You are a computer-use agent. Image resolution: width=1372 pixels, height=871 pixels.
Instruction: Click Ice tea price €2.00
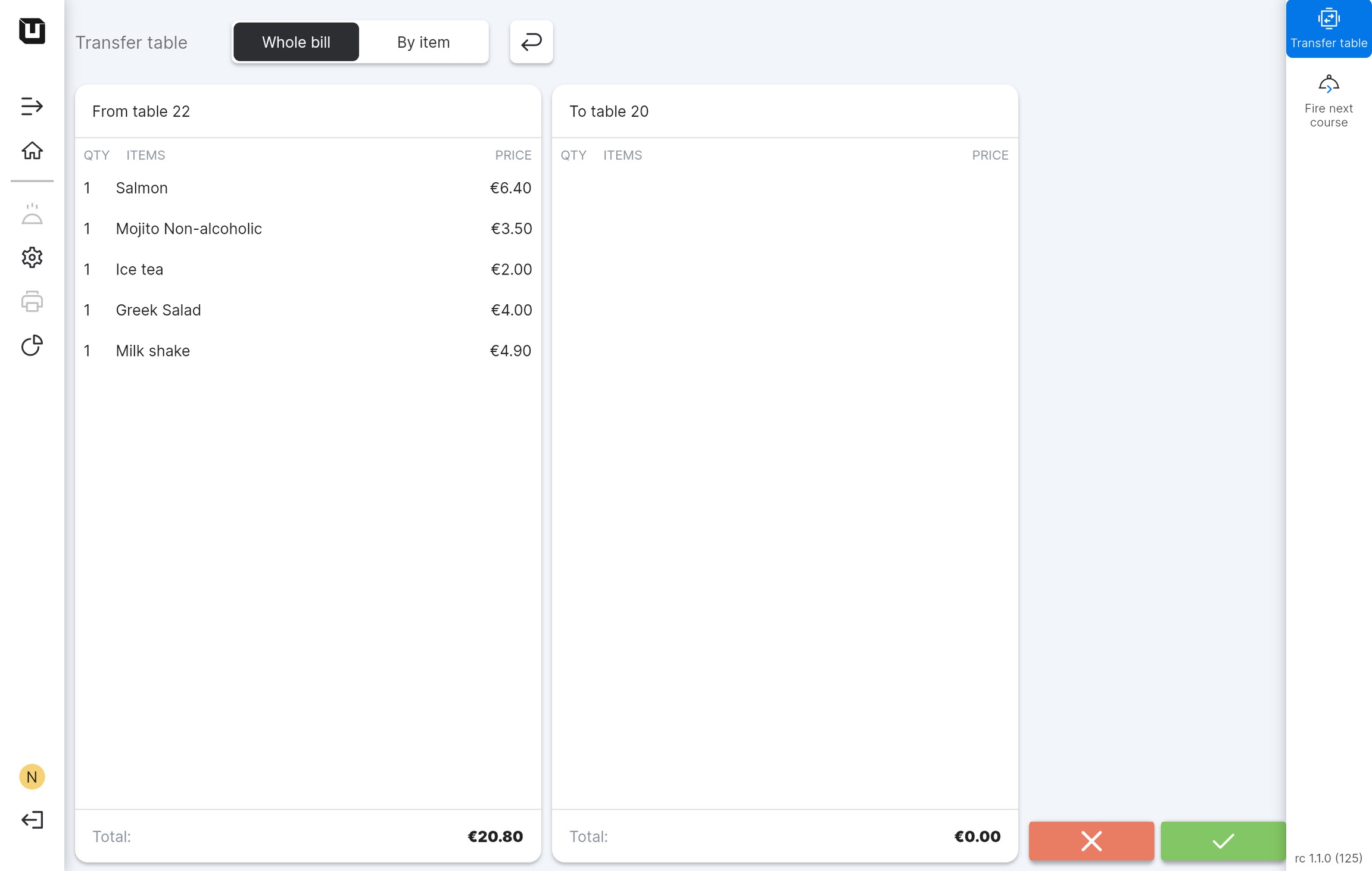click(x=511, y=270)
